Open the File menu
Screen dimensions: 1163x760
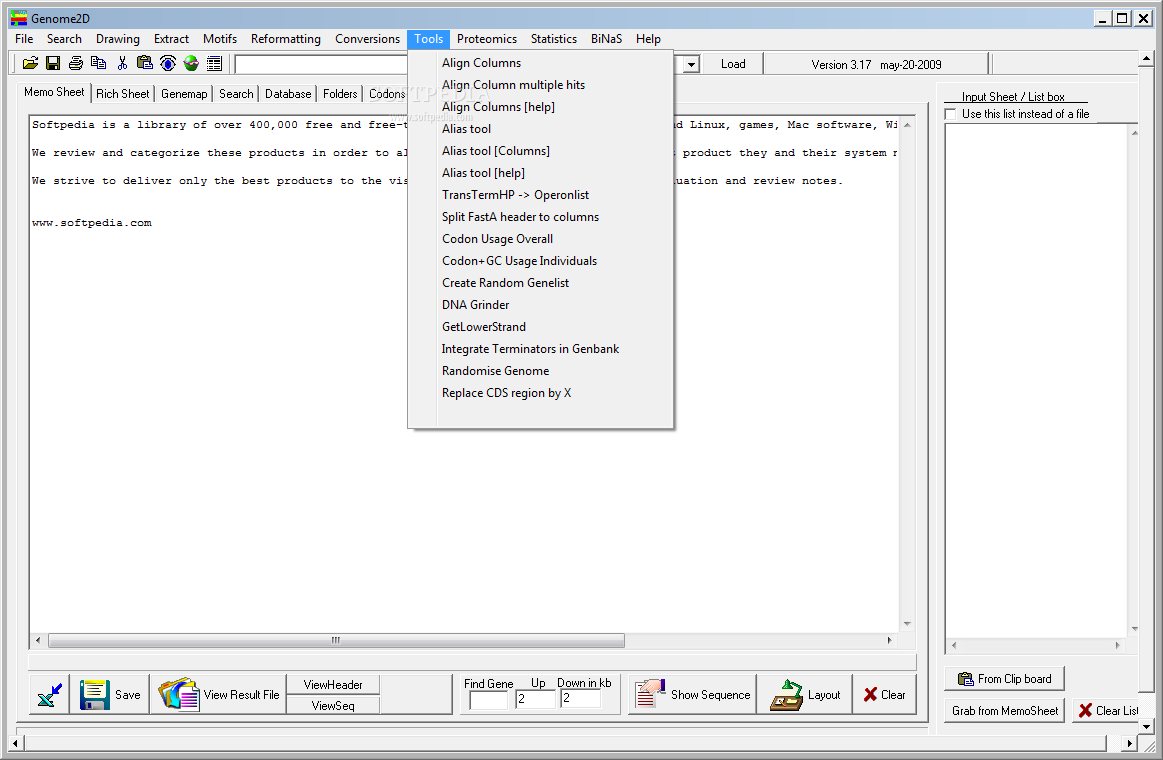[24, 39]
